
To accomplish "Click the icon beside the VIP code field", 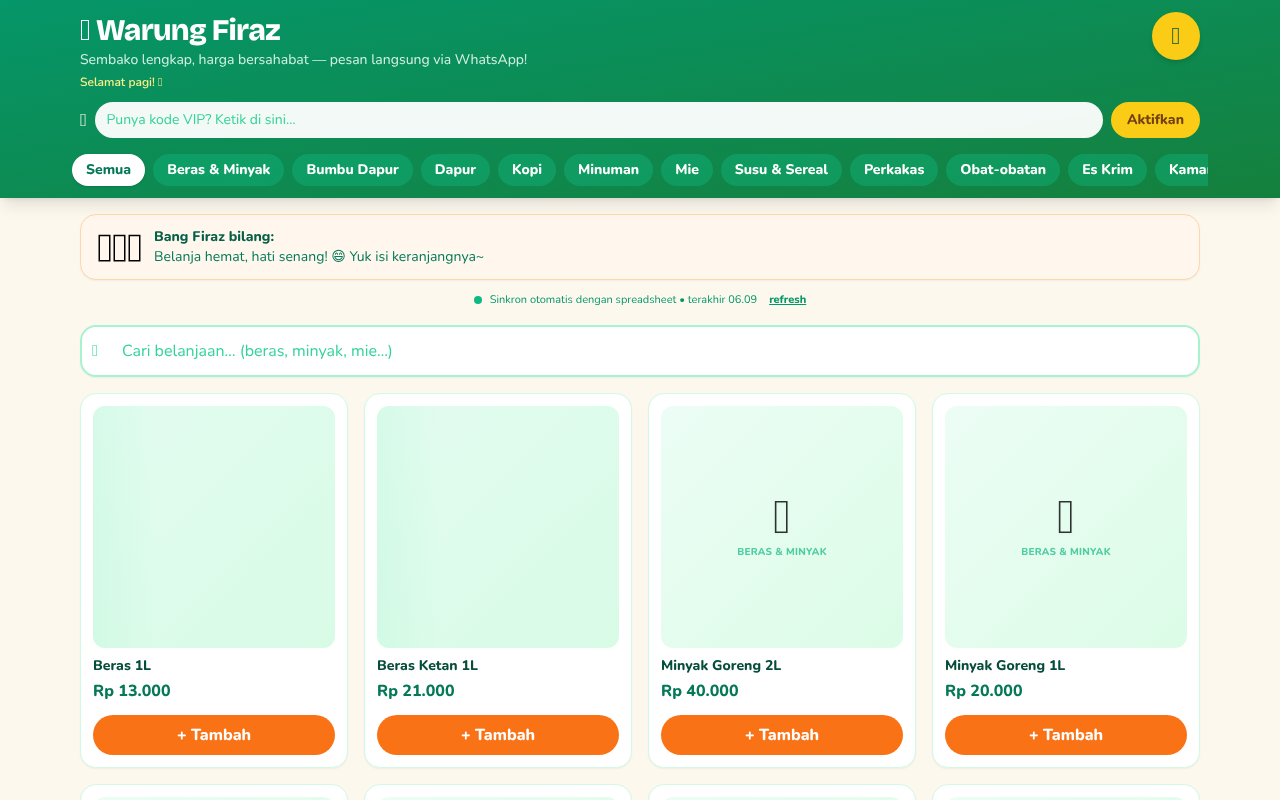I will [x=83, y=120].
